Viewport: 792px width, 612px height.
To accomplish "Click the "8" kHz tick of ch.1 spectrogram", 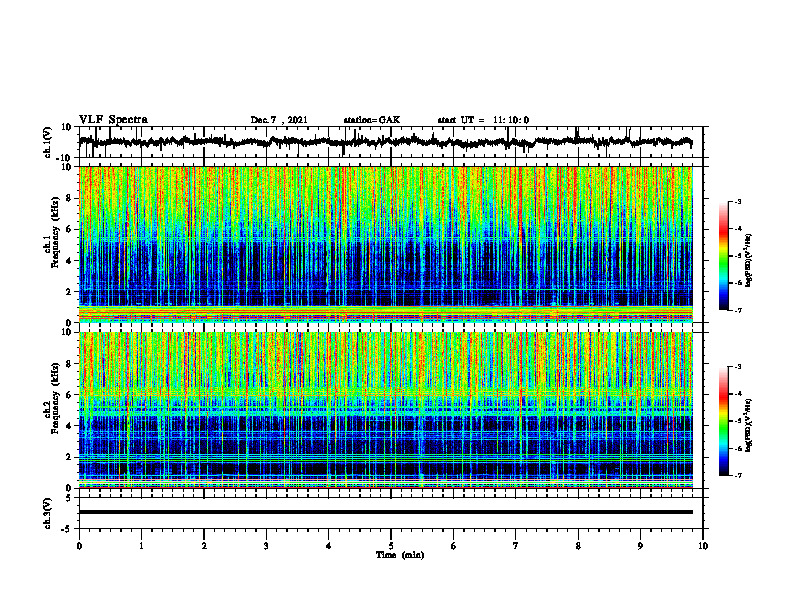I will point(69,198).
